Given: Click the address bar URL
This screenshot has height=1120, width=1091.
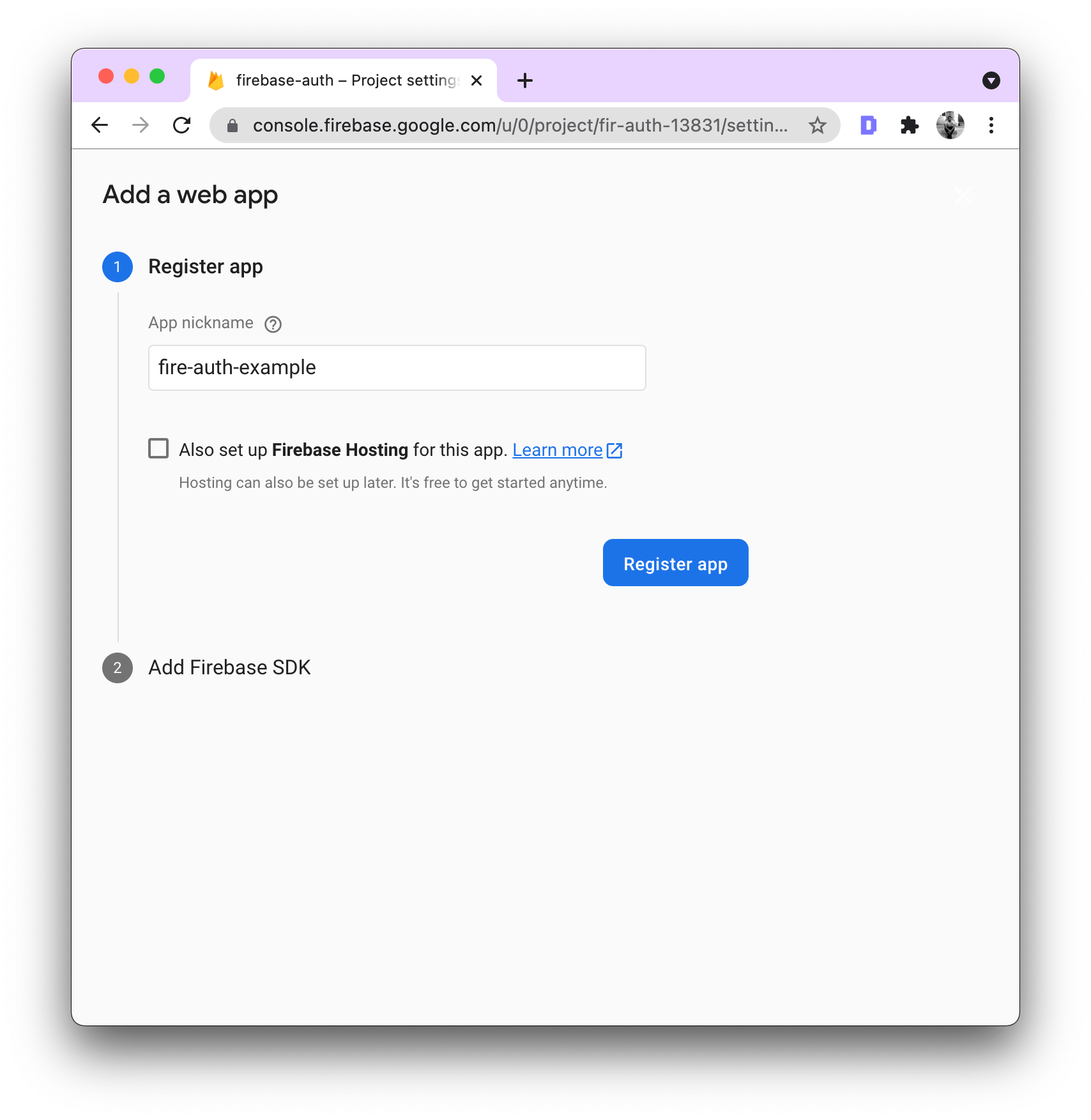Looking at the screenshot, I should pos(520,125).
